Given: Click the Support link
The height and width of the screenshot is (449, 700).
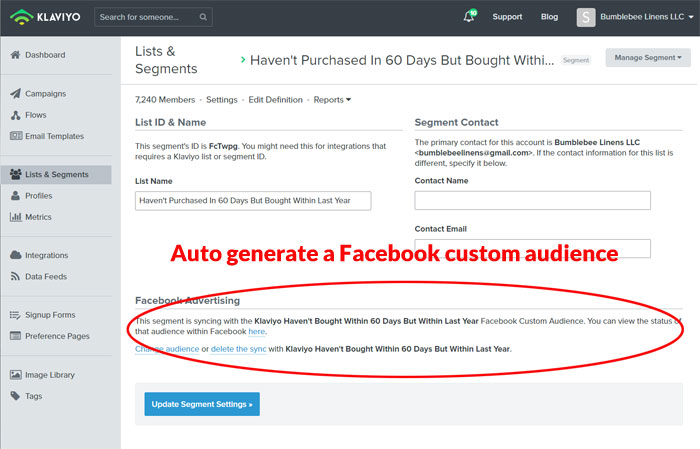Looking at the screenshot, I should (x=507, y=17).
